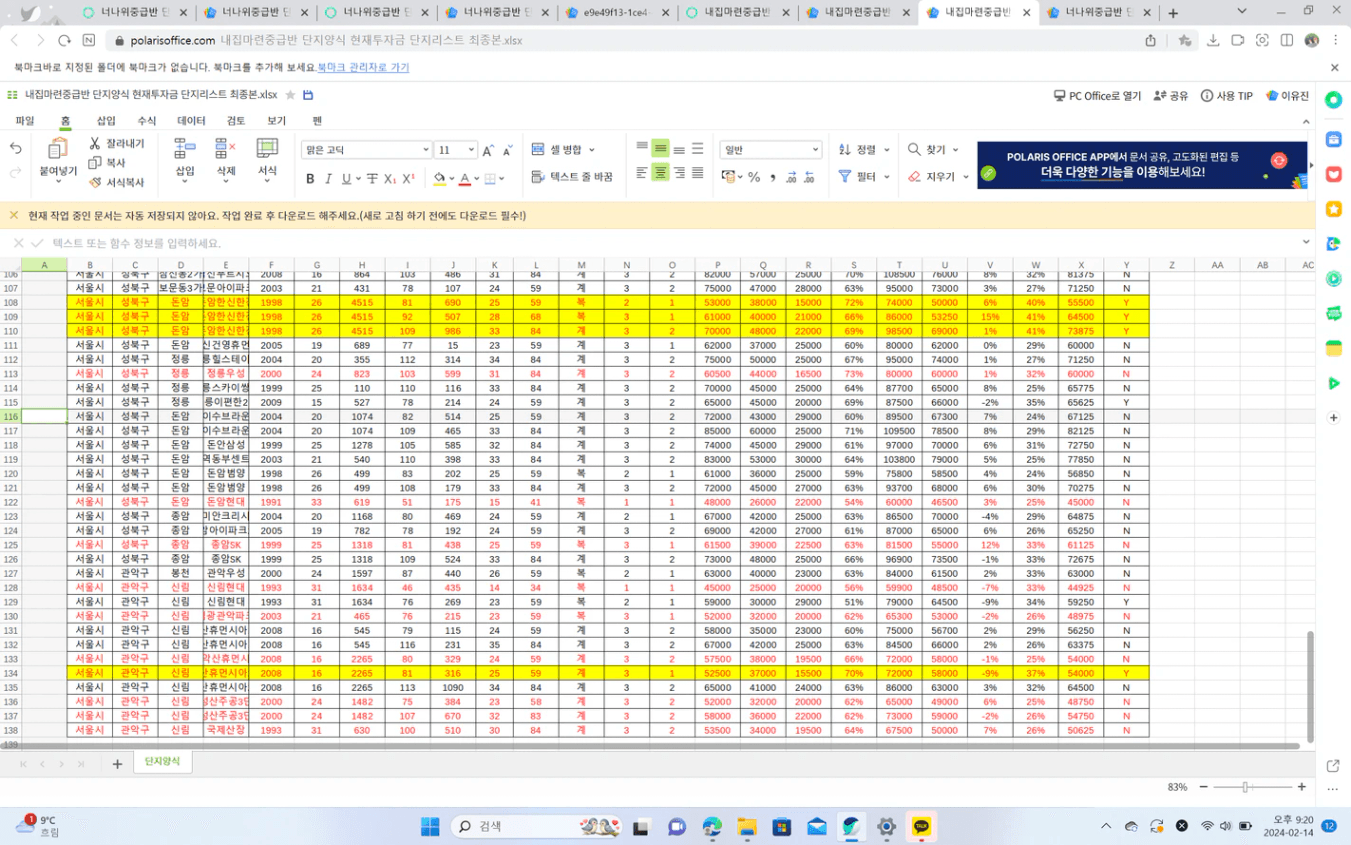Image resolution: width=1351 pixels, height=845 pixels.
Task: Switch to the 수식 ribbon tab
Action: click(147, 121)
